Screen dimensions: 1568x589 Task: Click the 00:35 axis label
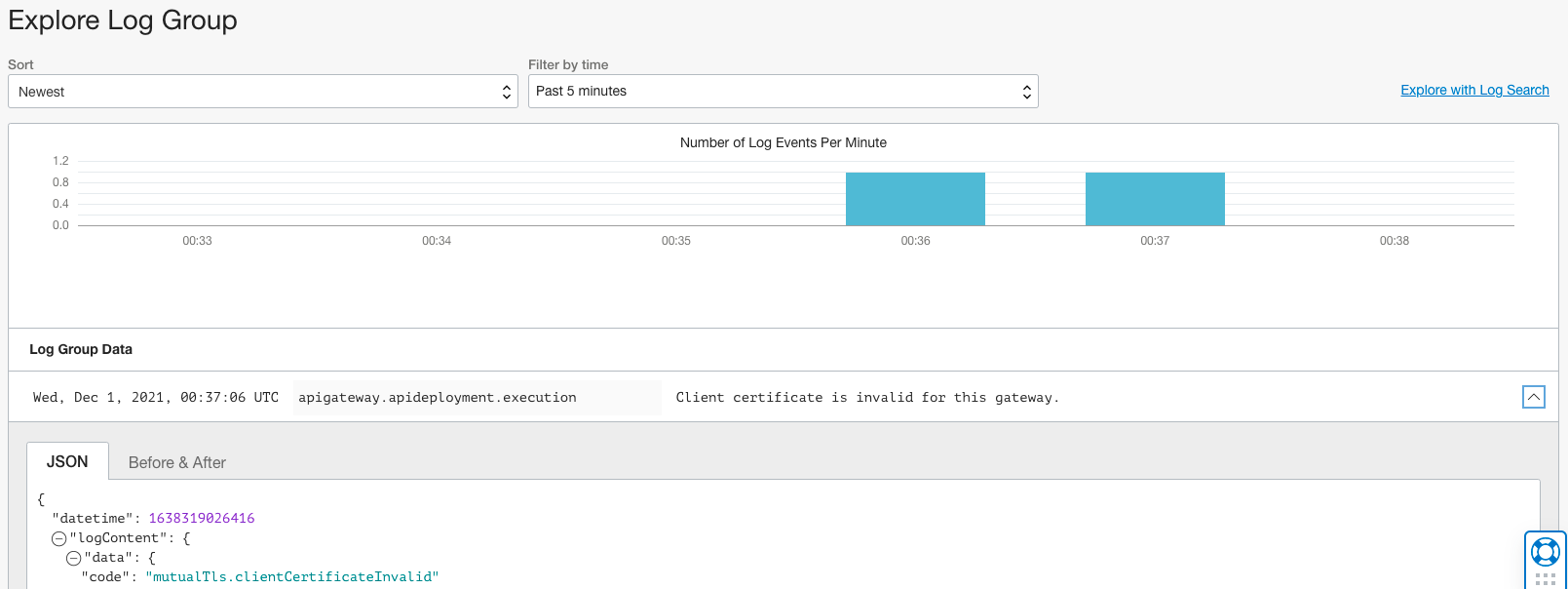676,241
